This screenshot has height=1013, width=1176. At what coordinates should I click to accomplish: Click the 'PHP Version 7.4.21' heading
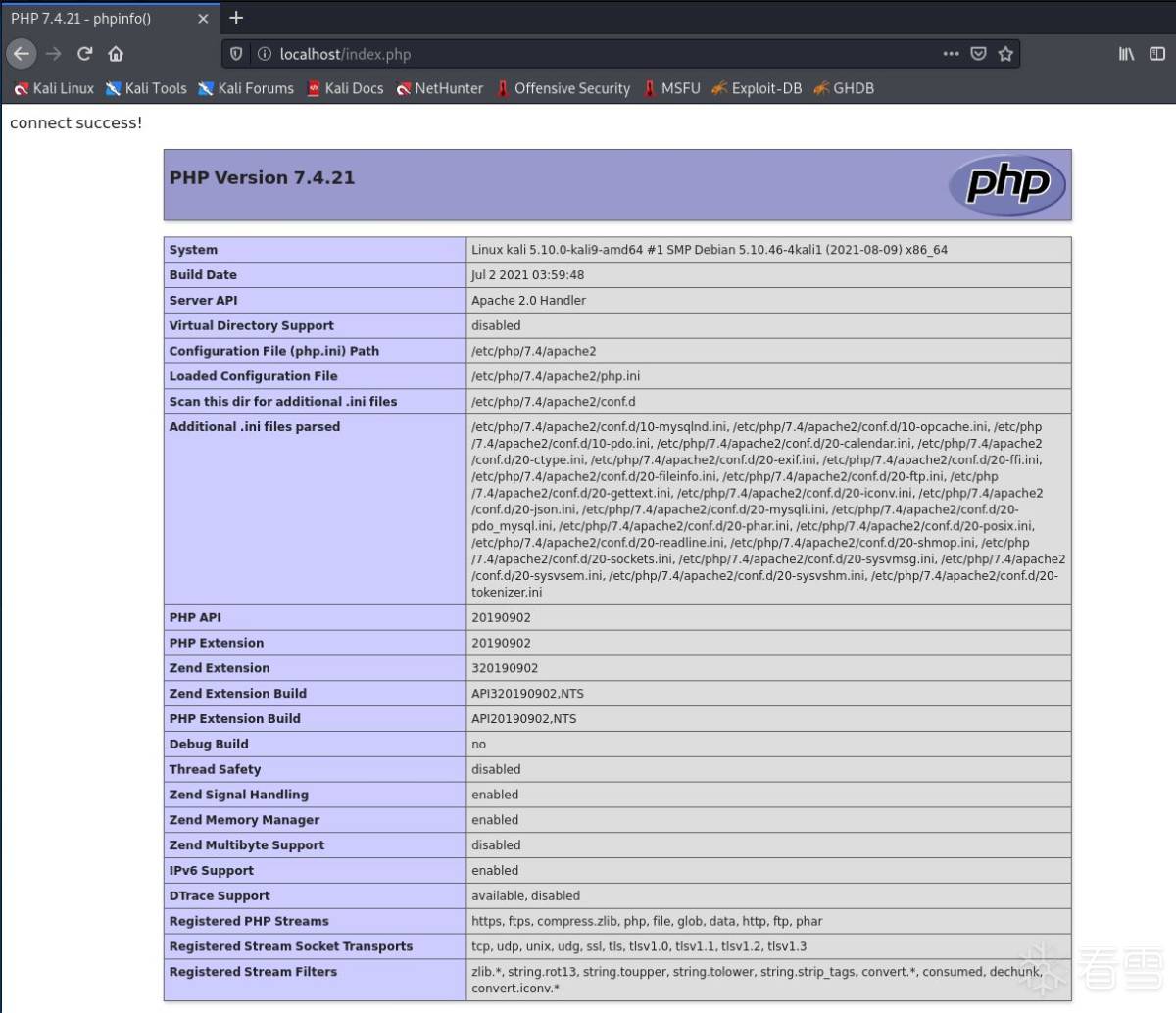click(x=262, y=177)
